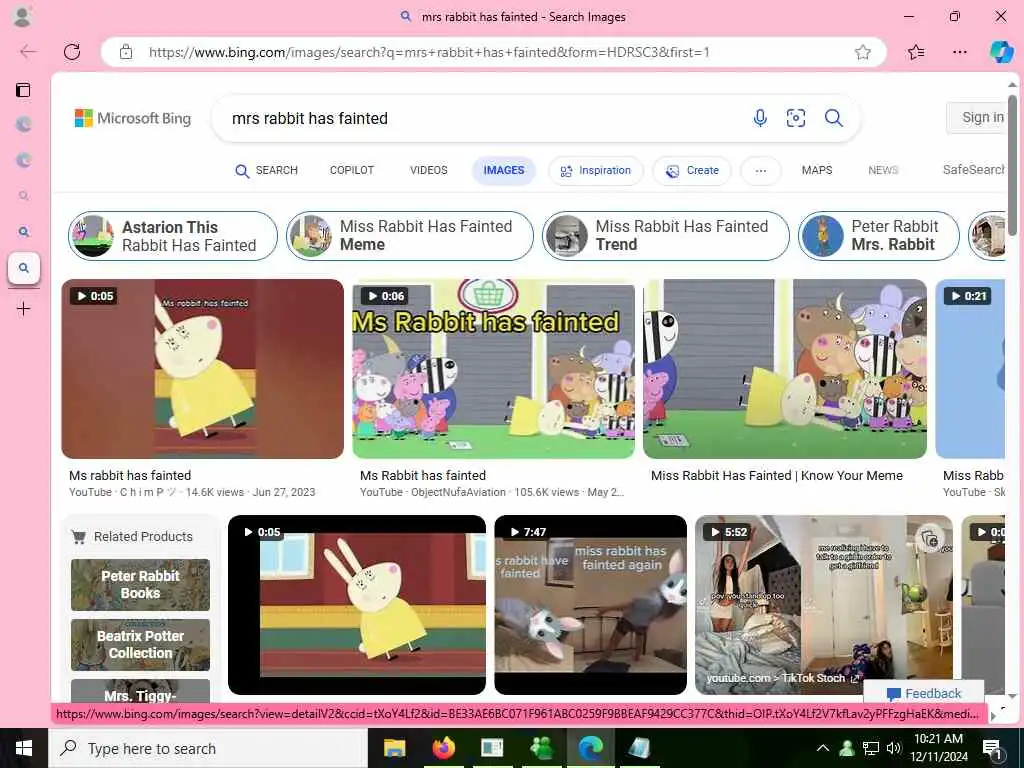This screenshot has width=1024, height=768.
Task: Open File Explorer from taskbar
Action: [394, 748]
